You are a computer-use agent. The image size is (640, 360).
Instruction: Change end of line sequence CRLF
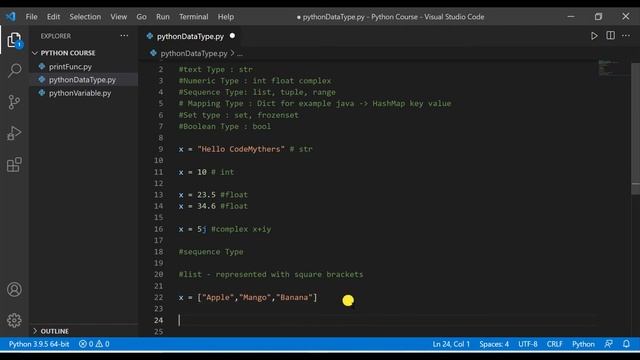click(x=554, y=344)
